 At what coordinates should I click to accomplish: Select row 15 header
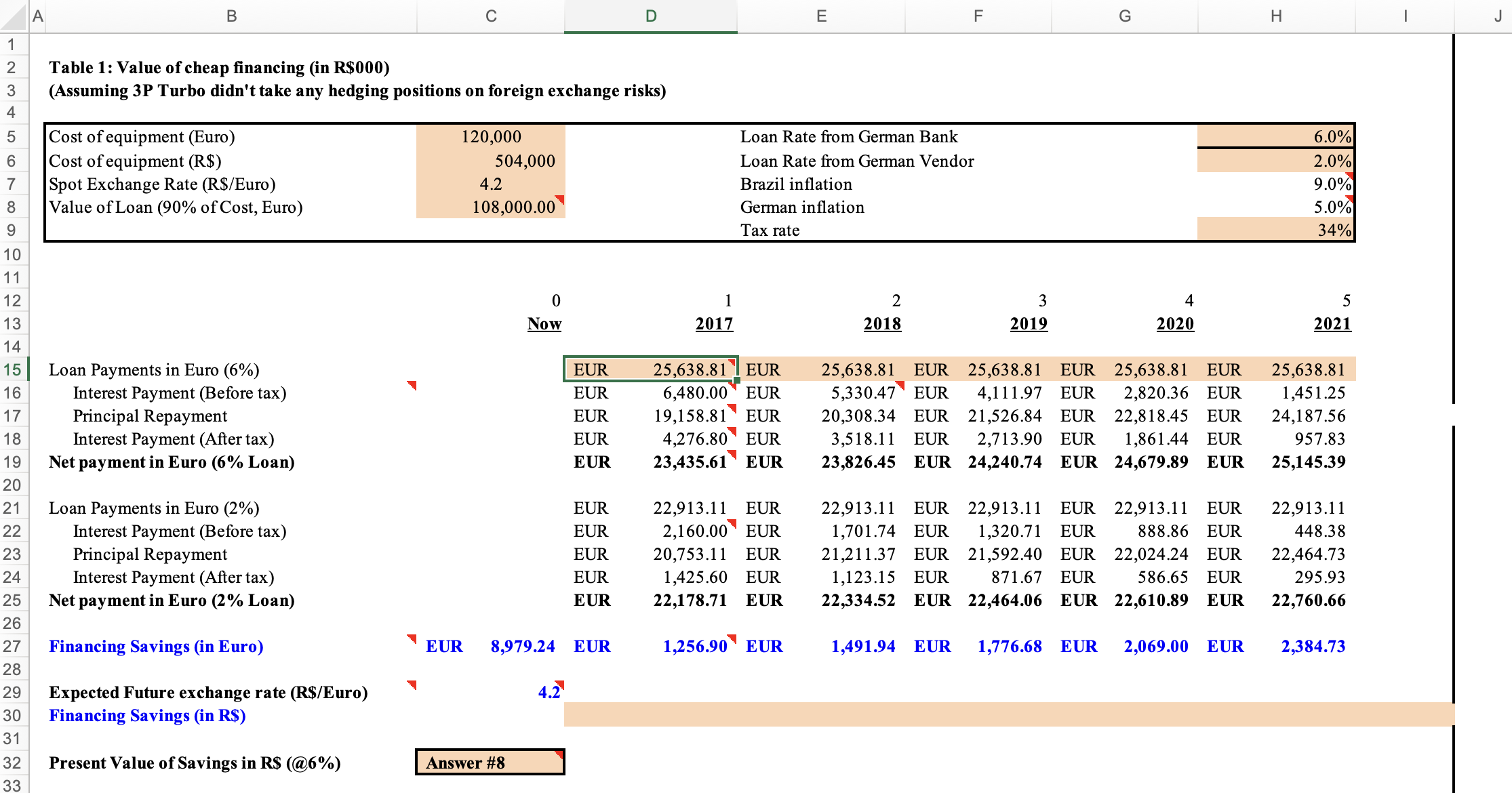click(x=14, y=369)
